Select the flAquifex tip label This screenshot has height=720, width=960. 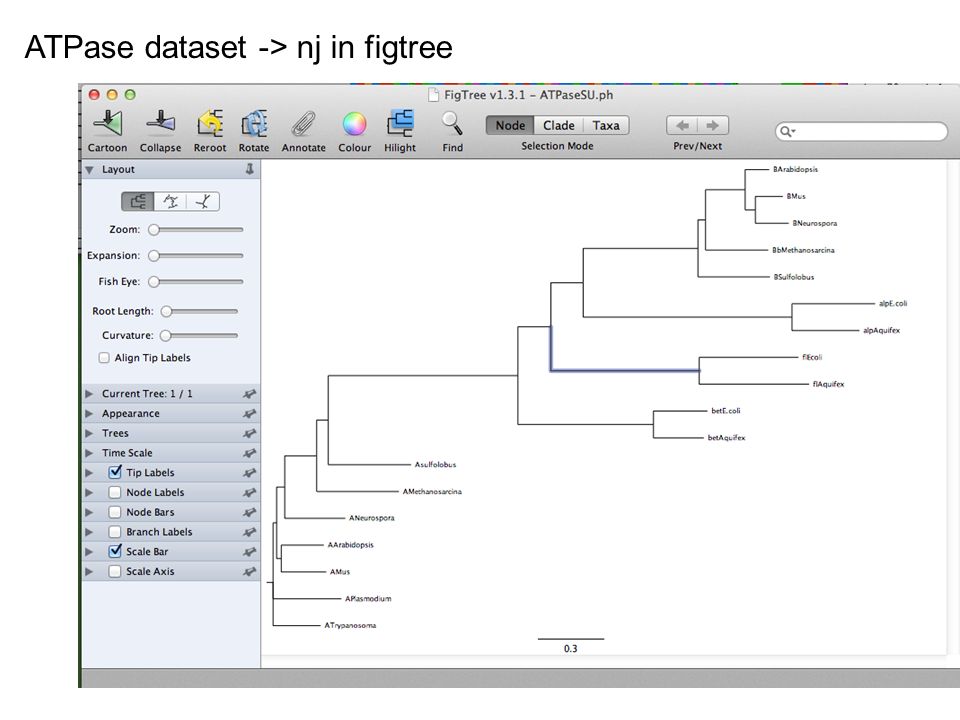(828, 384)
